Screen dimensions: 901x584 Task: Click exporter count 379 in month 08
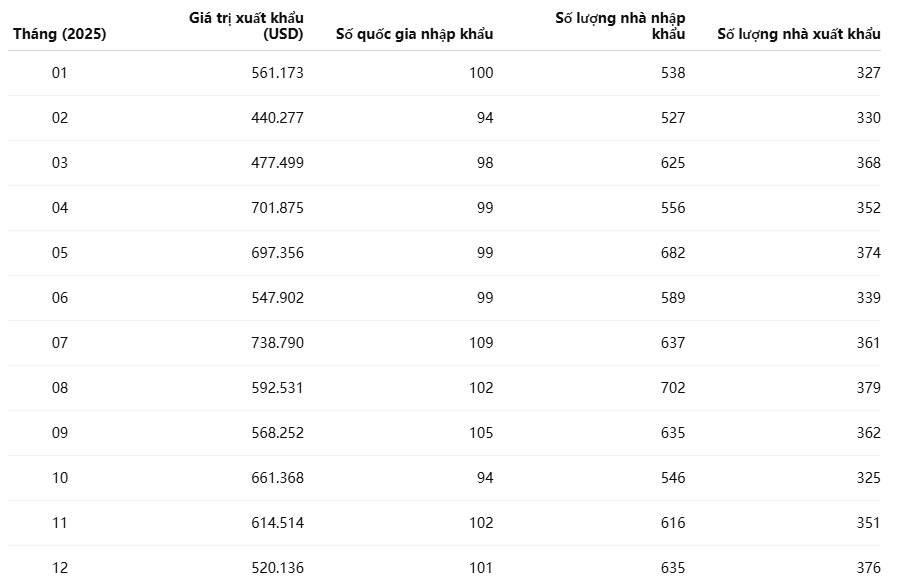point(868,388)
